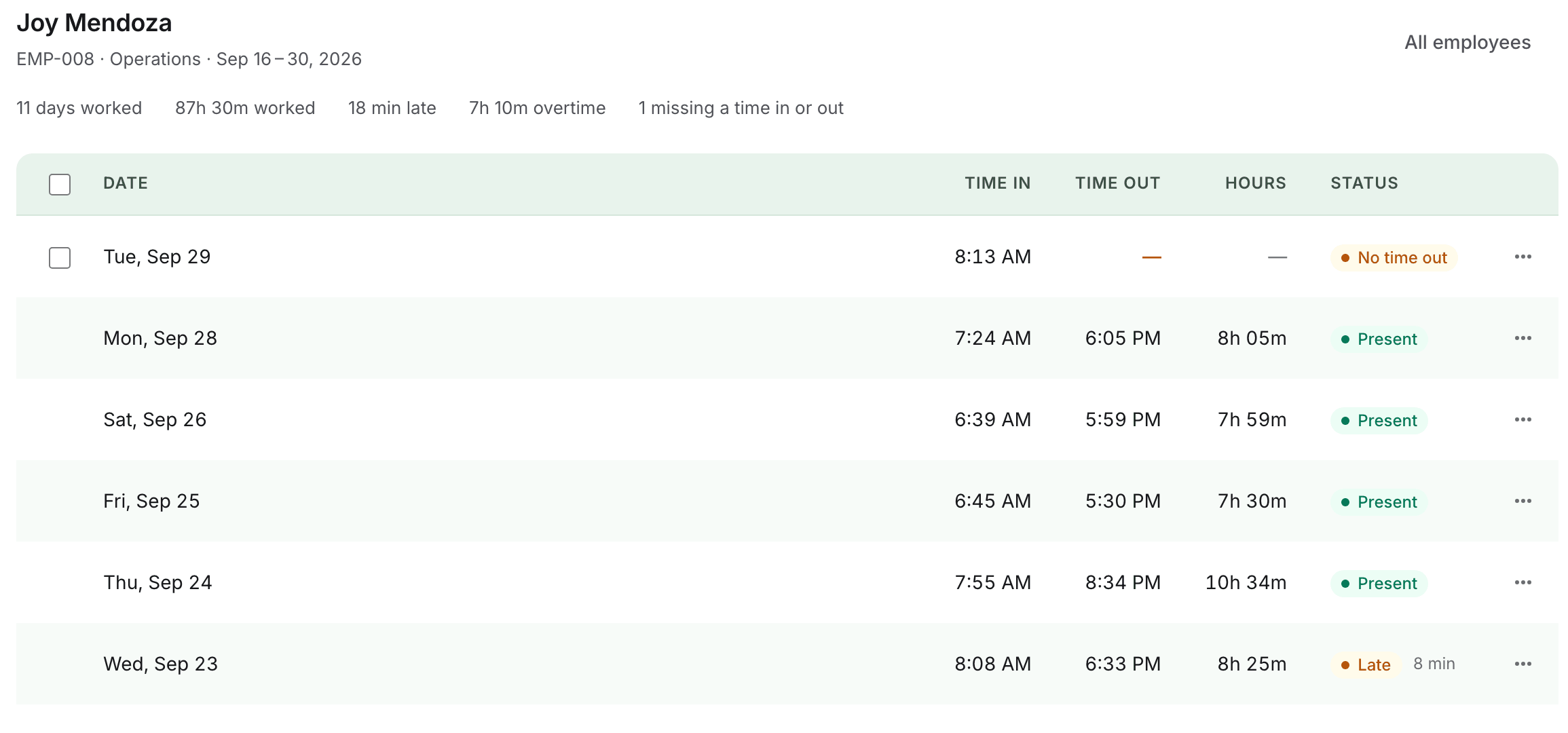Select the 11 days worked summary
1568x733 pixels.
[79, 108]
